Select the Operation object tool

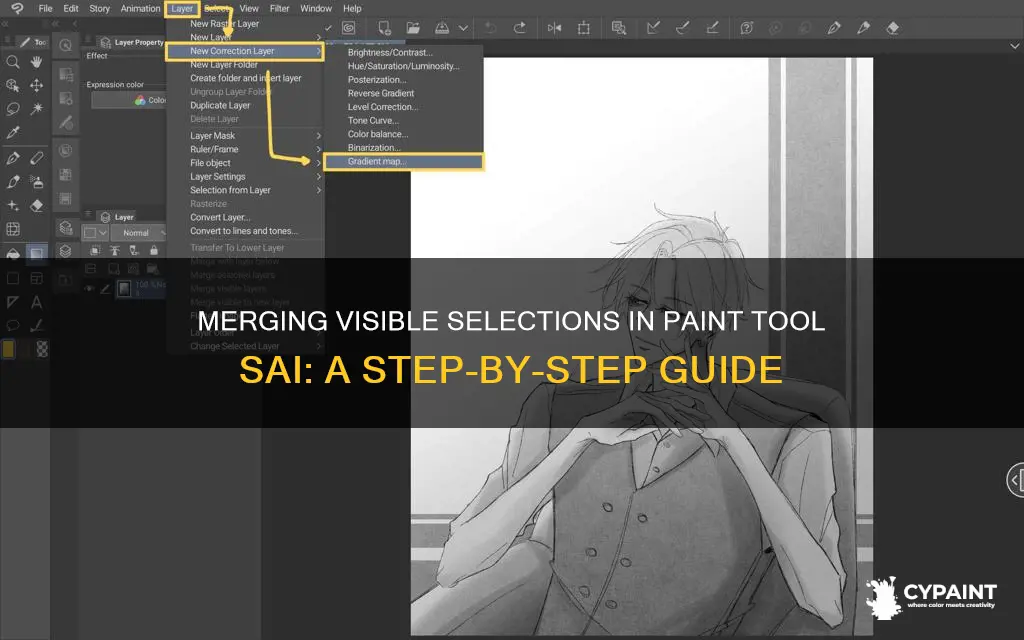point(12,86)
